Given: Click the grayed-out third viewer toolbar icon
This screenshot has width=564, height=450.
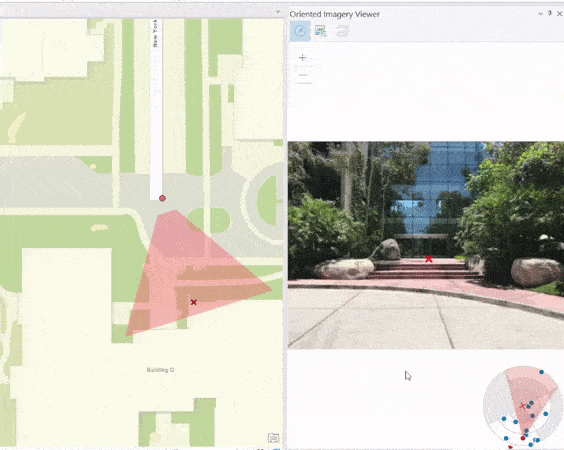Looking at the screenshot, I should pos(342,31).
